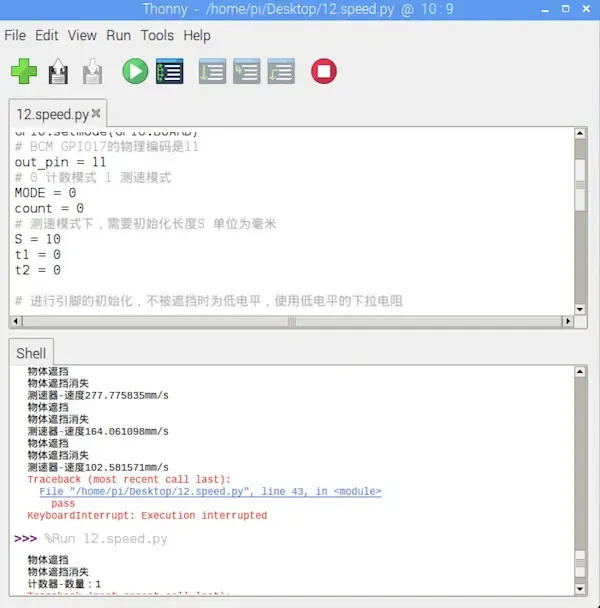600x608 pixels.
Task: Open the View menu
Action: [x=82, y=35]
